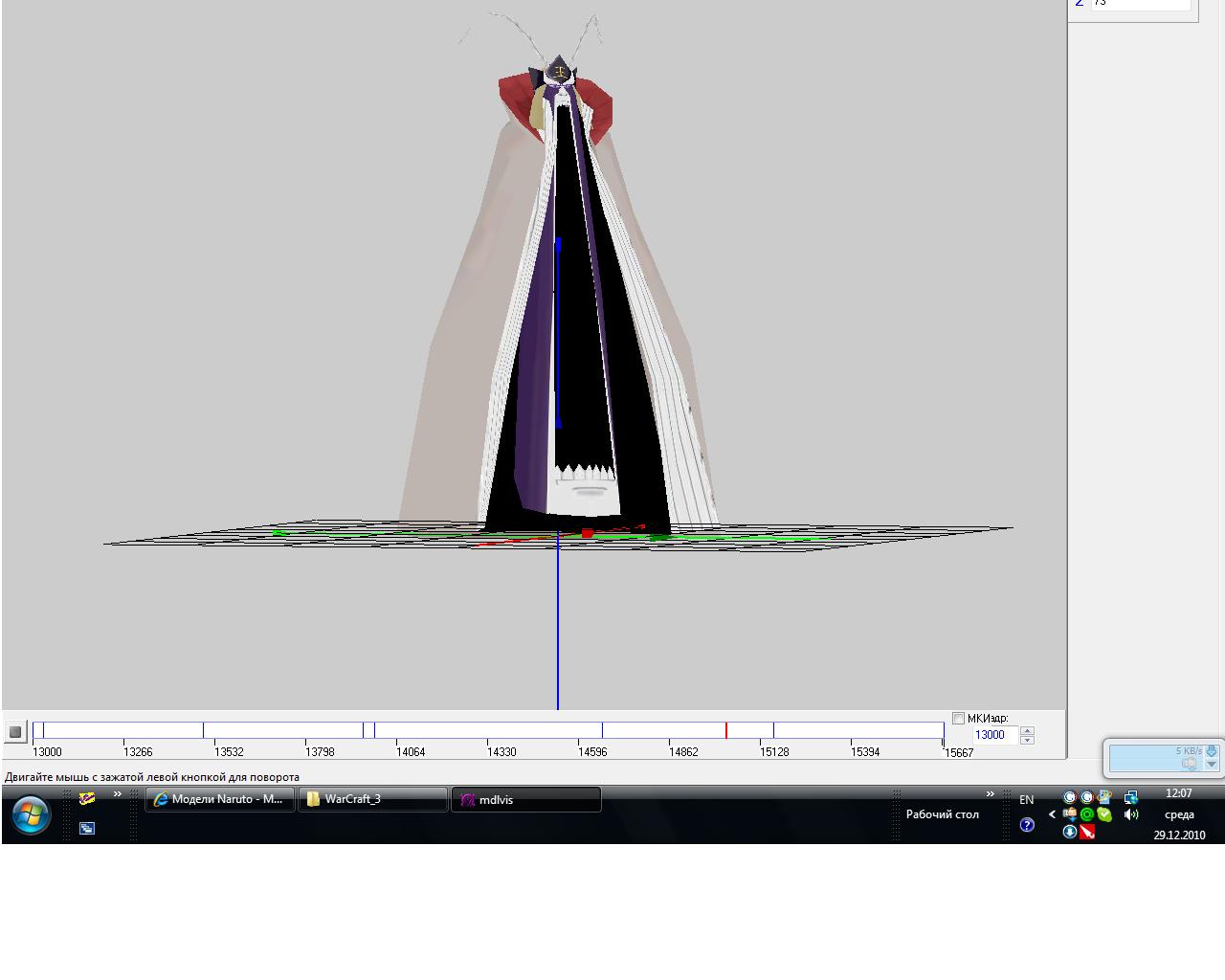Click the network connection tray icon
1225x980 pixels.
(x=1130, y=797)
